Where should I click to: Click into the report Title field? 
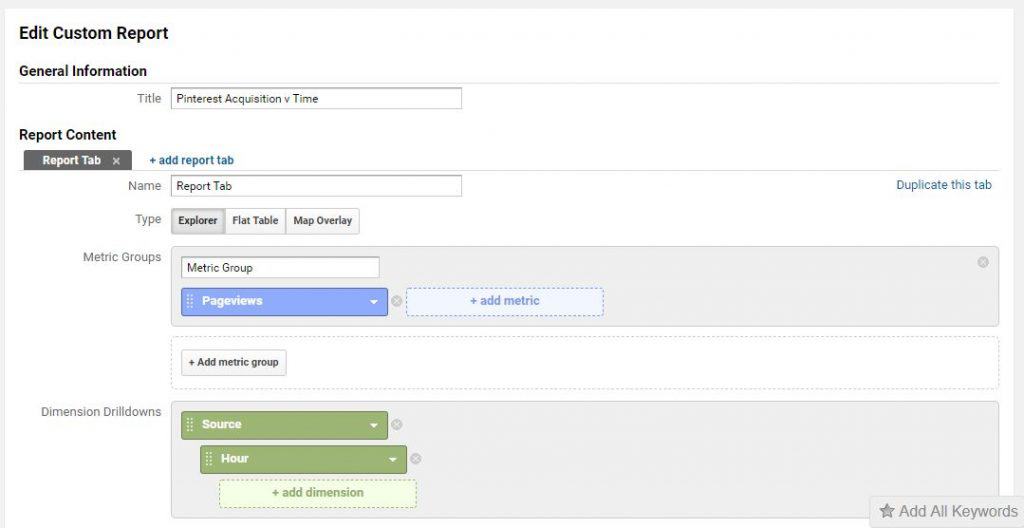[x=316, y=99]
